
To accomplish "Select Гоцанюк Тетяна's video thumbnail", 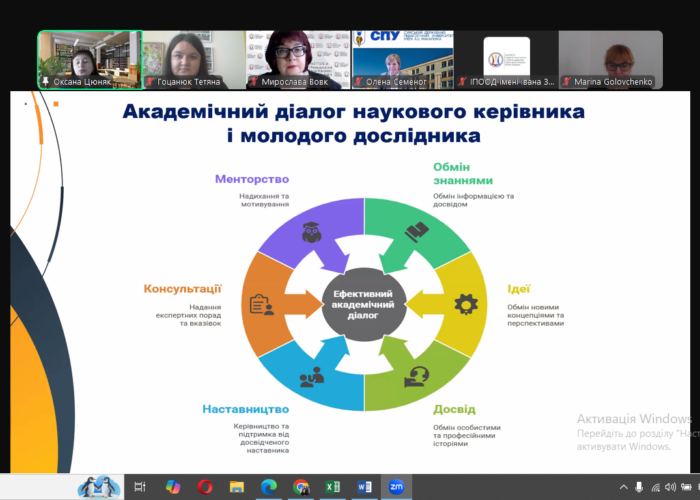I will (x=194, y=60).
